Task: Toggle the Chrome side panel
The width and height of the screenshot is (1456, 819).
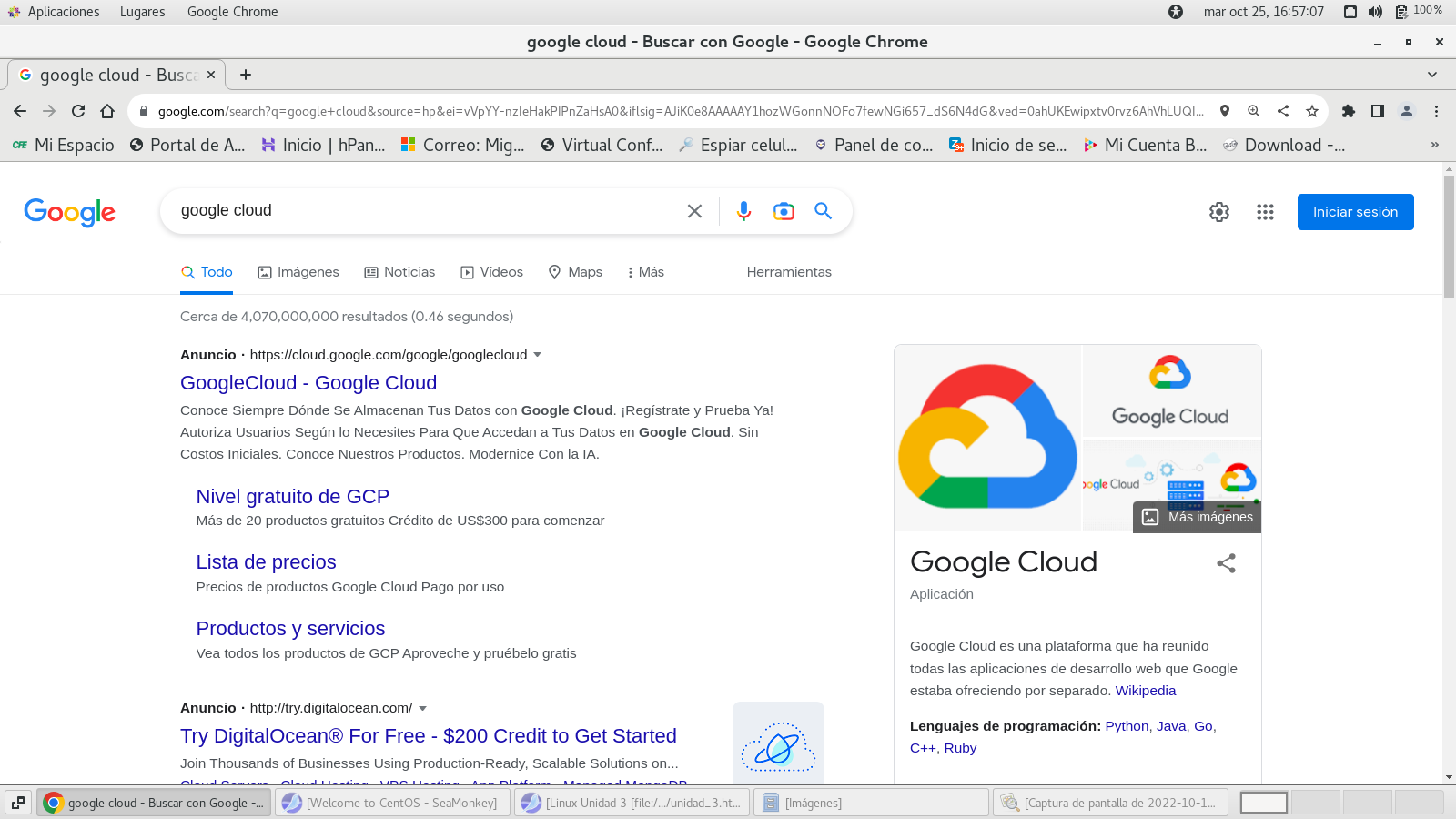Action: tap(1378, 111)
